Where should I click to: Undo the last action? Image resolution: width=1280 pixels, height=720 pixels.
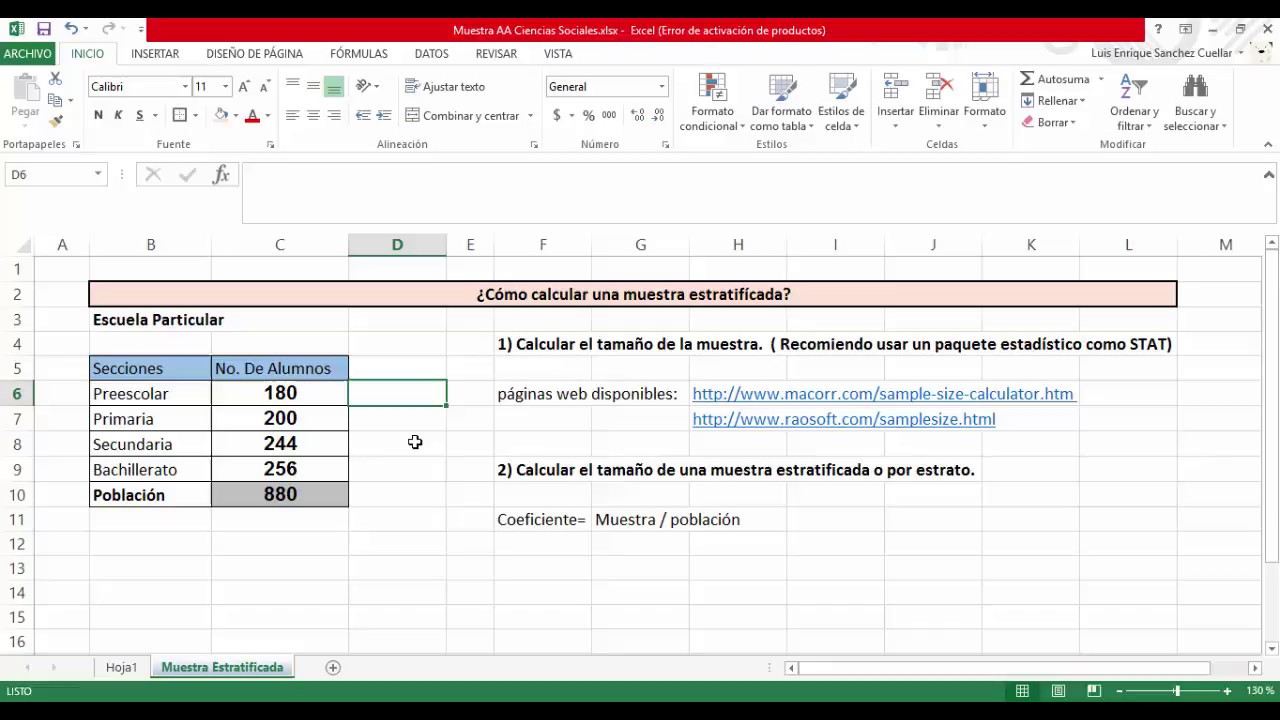(71, 30)
